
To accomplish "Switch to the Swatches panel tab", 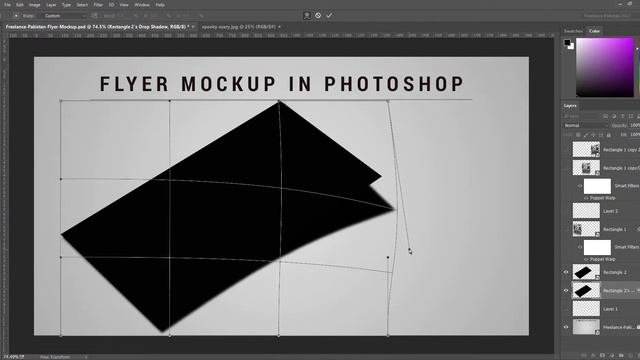I will pos(573,31).
